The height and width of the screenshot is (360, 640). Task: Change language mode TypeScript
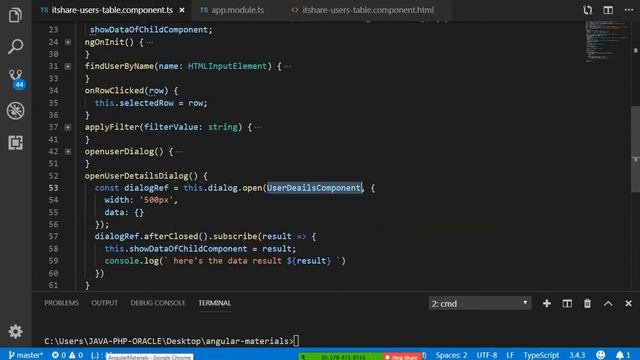(x=541, y=355)
